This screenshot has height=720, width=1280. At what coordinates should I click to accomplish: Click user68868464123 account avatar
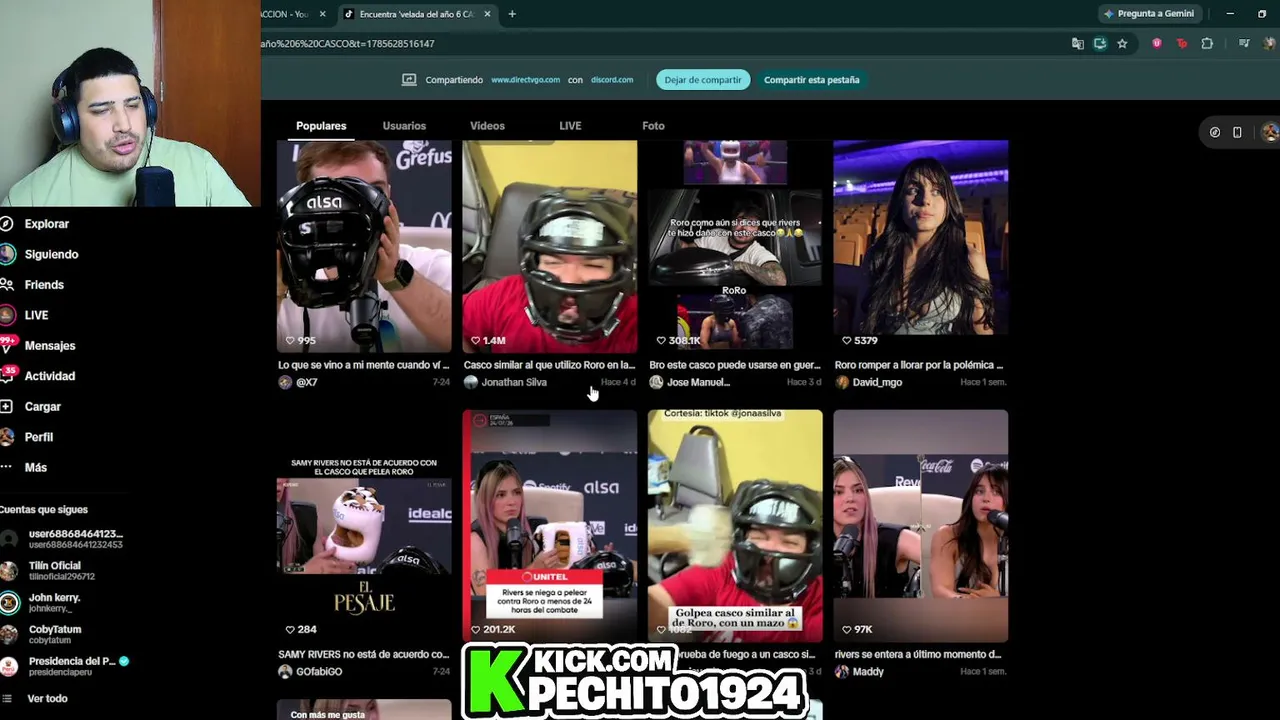pos(9,539)
